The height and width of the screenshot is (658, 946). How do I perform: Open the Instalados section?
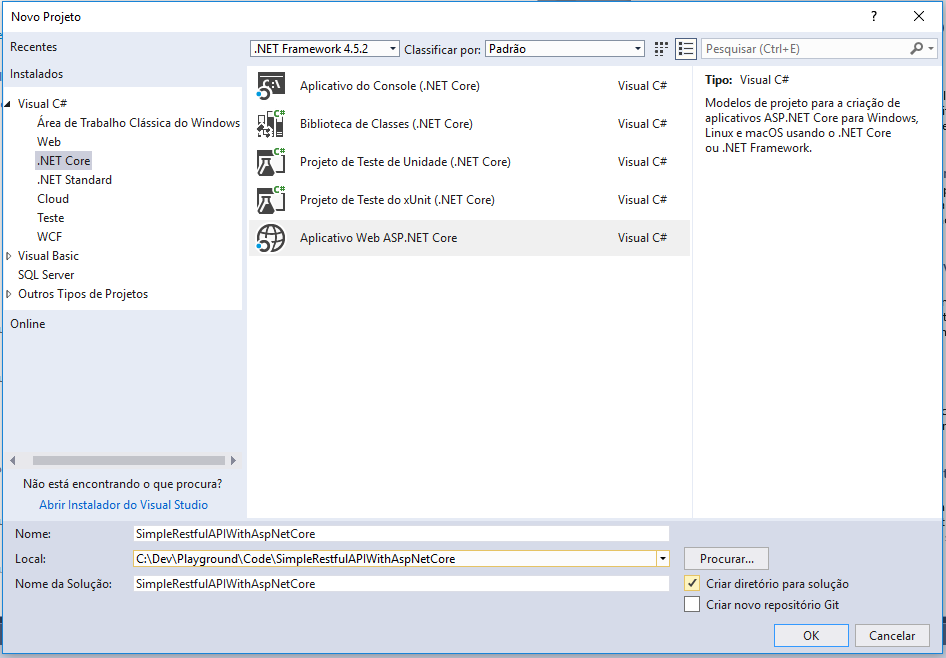[x=36, y=74]
